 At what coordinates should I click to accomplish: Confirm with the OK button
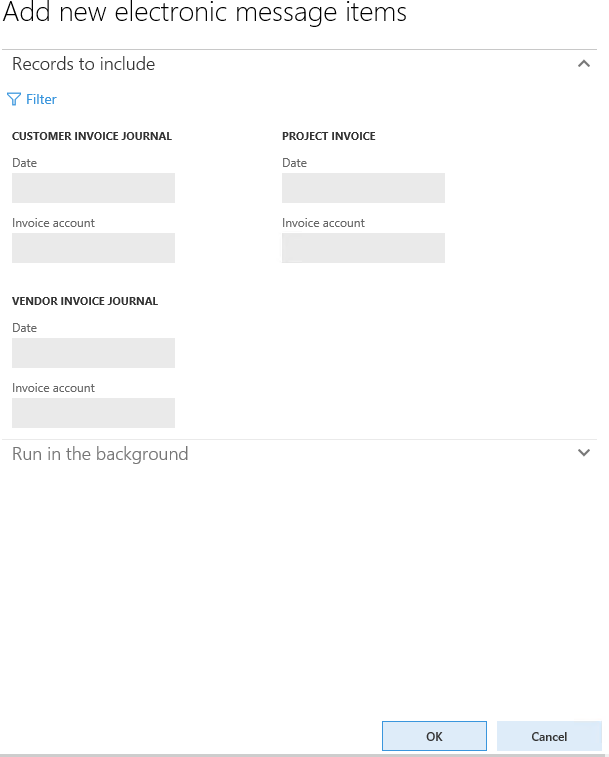click(x=434, y=736)
